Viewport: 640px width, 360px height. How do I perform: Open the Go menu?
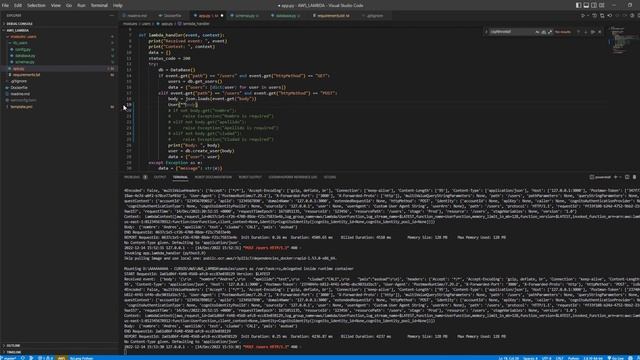69,5
